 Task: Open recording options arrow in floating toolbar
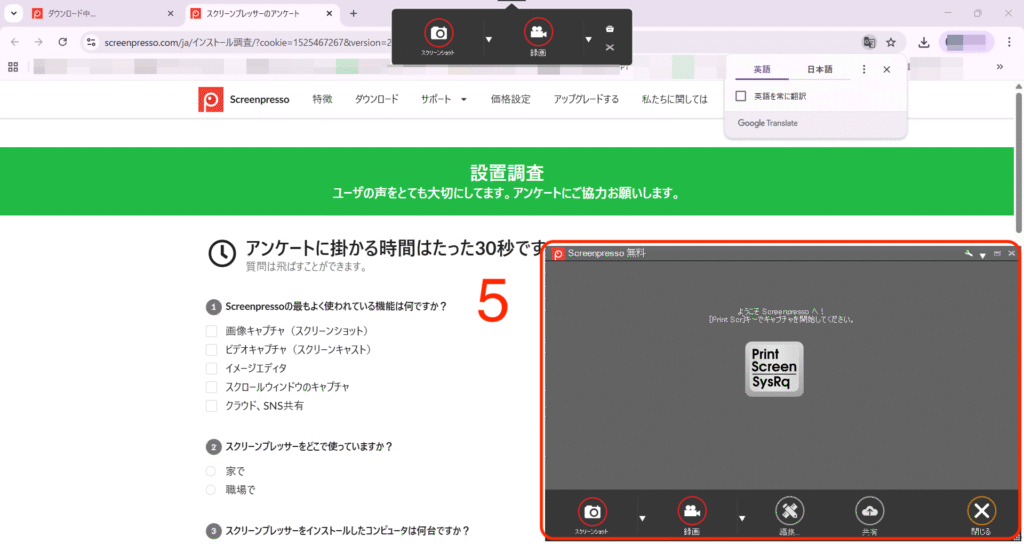(x=588, y=40)
